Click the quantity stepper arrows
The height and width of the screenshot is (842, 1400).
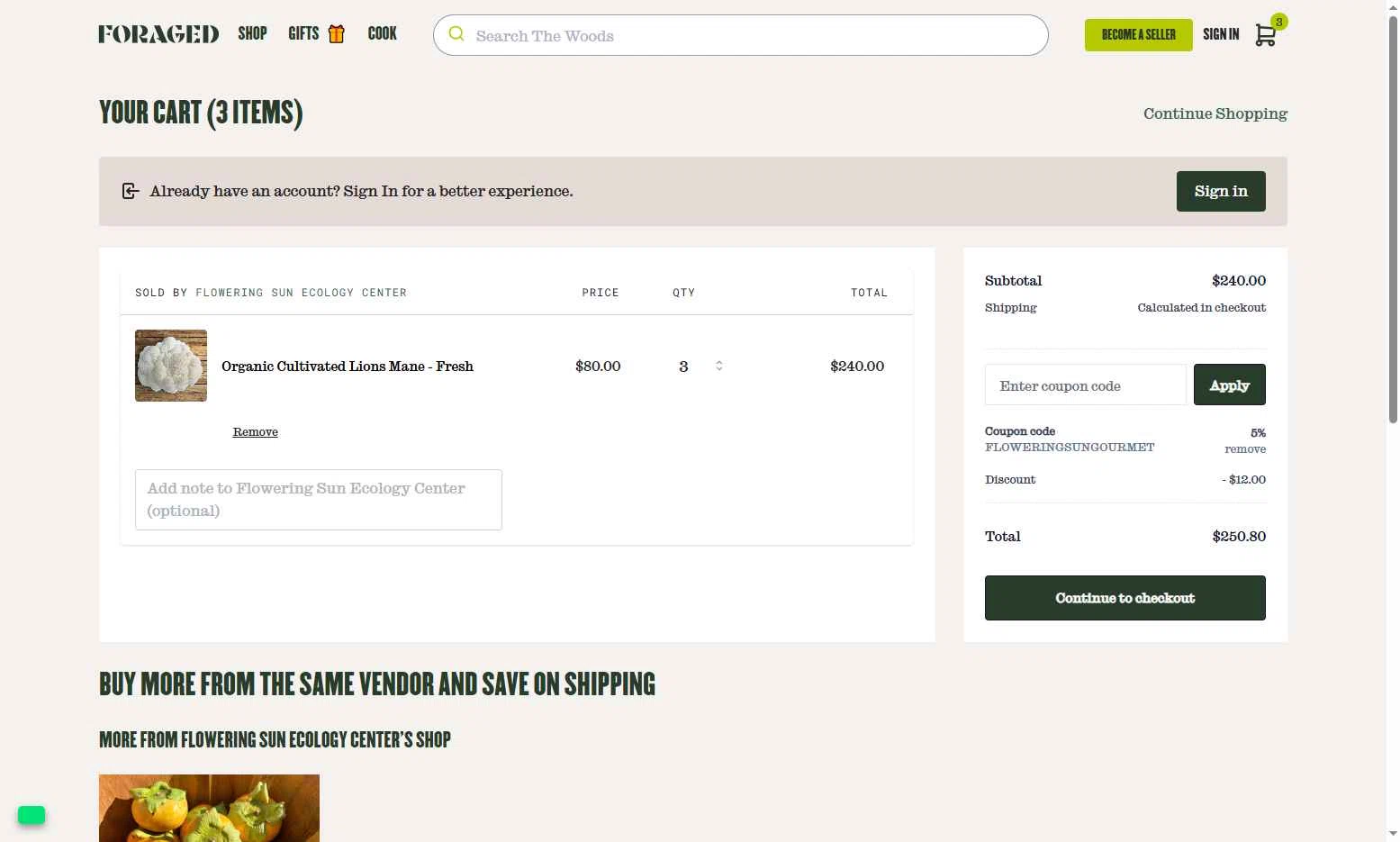click(718, 366)
